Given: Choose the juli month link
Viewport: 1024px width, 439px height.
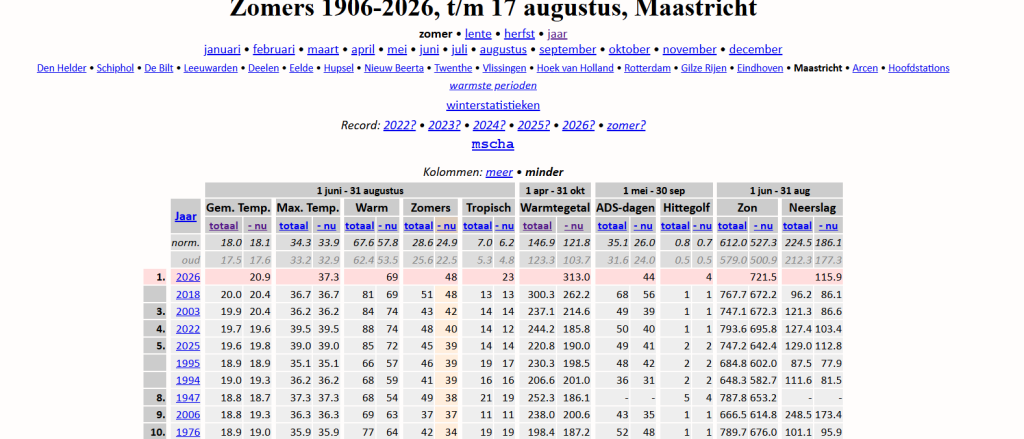Looking at the screenshot, I should point(459,50).
